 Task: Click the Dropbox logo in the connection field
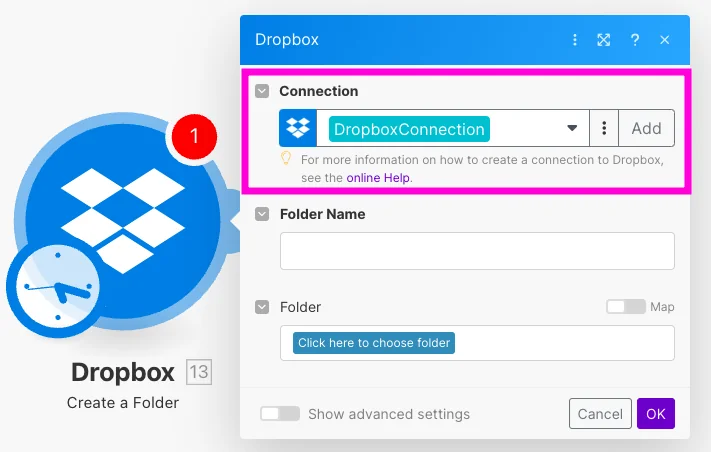pyautogui.click(x=298, y=128)
